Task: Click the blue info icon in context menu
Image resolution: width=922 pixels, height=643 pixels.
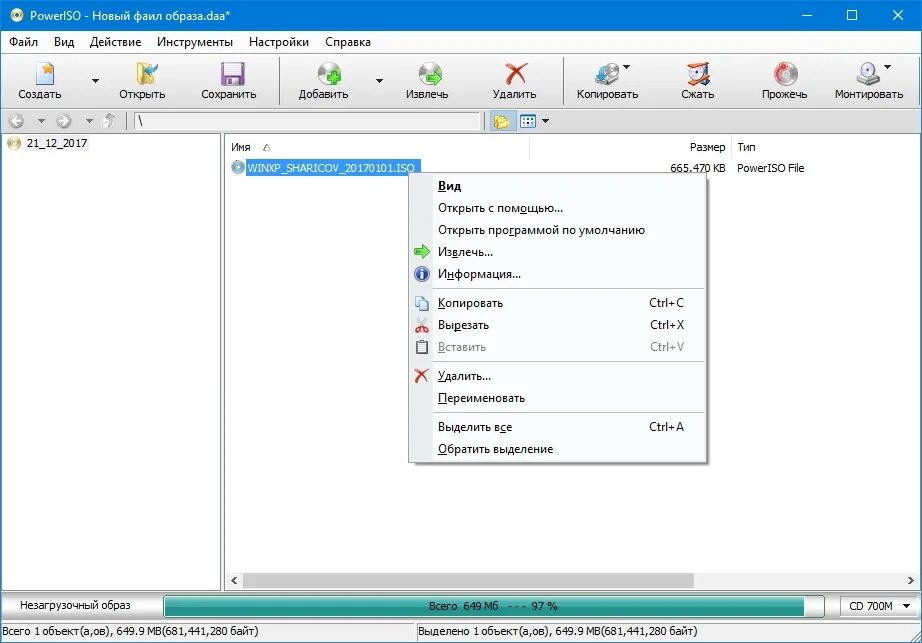Action: point(422,274)
